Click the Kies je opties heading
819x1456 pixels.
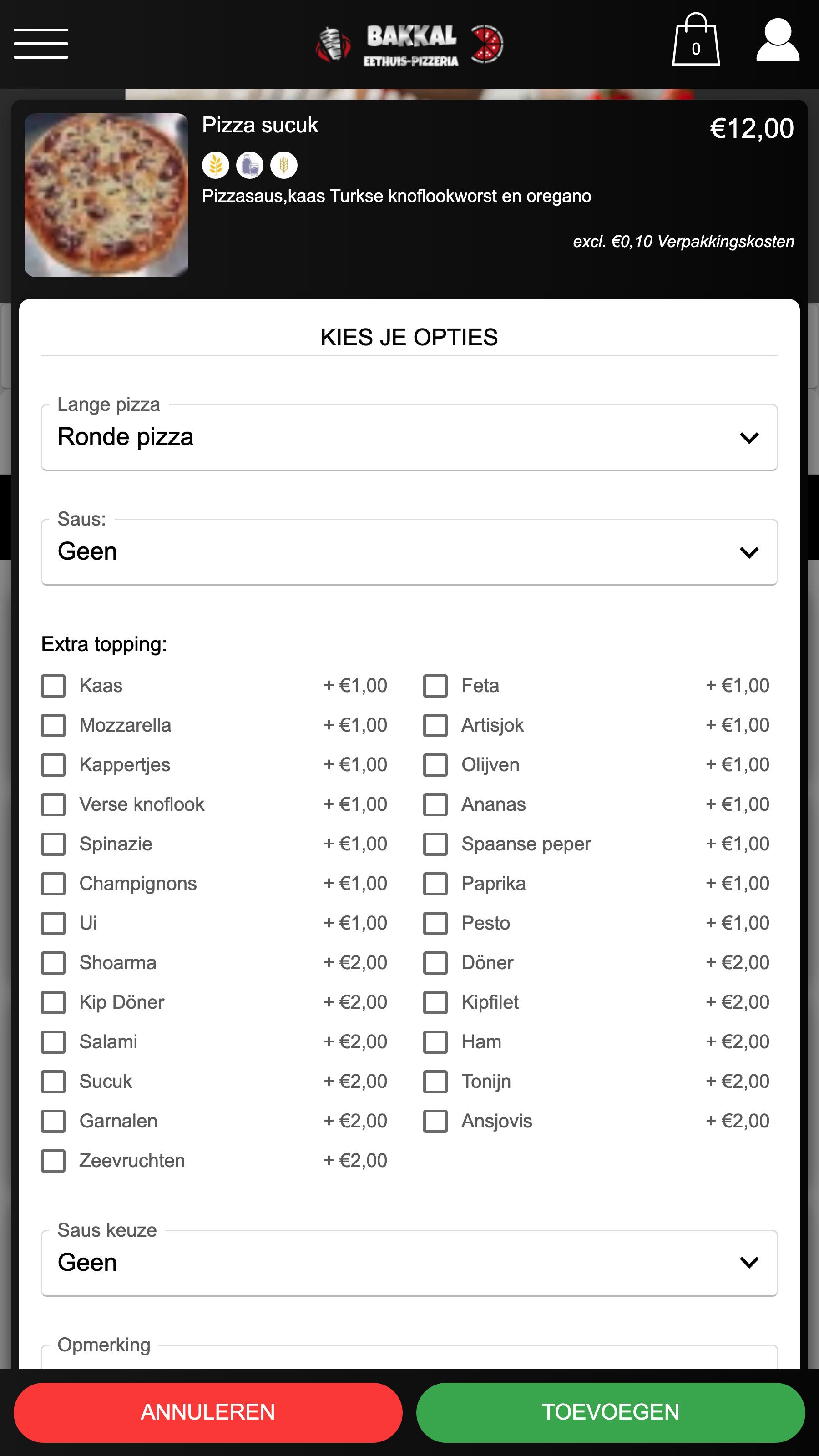[x=409, y=337]
